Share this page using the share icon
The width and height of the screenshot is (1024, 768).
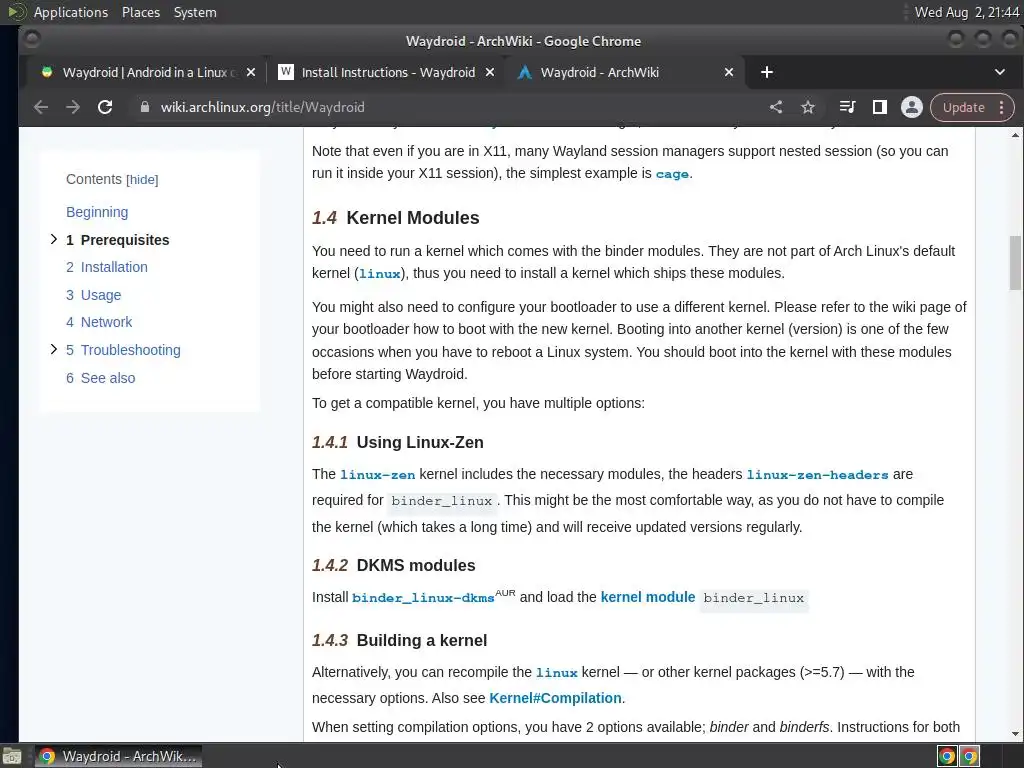[776, 107]
